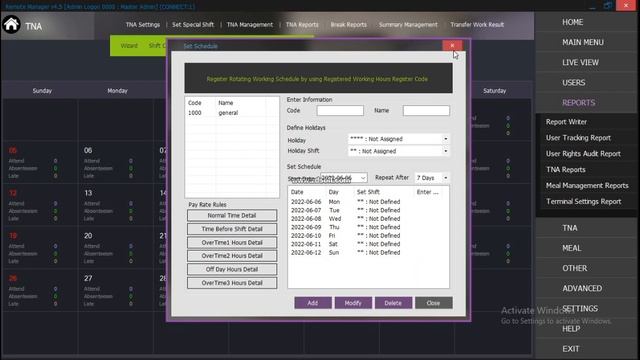Click the Delete button
Image resolution: width=640 pixels, height=360 pixels.
tap(393, 303)
